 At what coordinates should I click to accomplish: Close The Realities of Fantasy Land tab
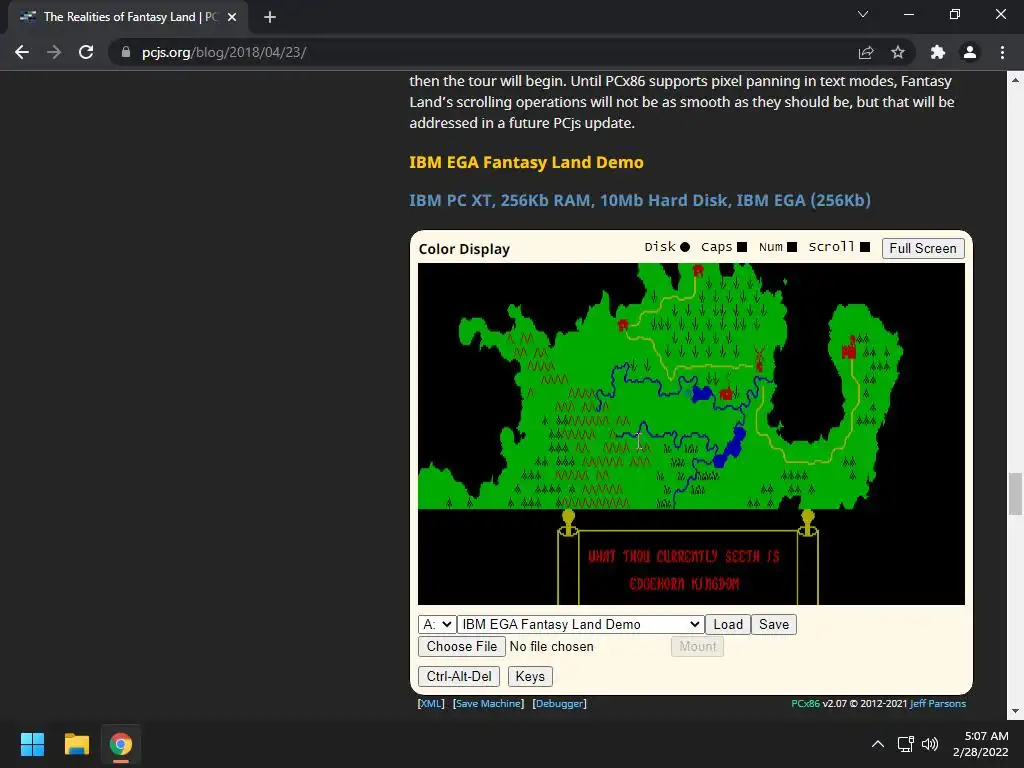pos(232,17)
